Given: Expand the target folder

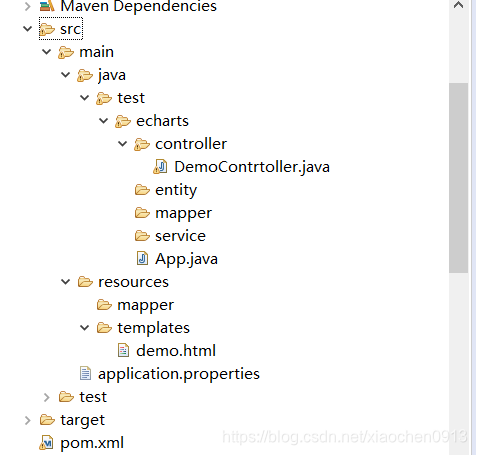Looking at the screenshot, I should (x=28, y=420).
